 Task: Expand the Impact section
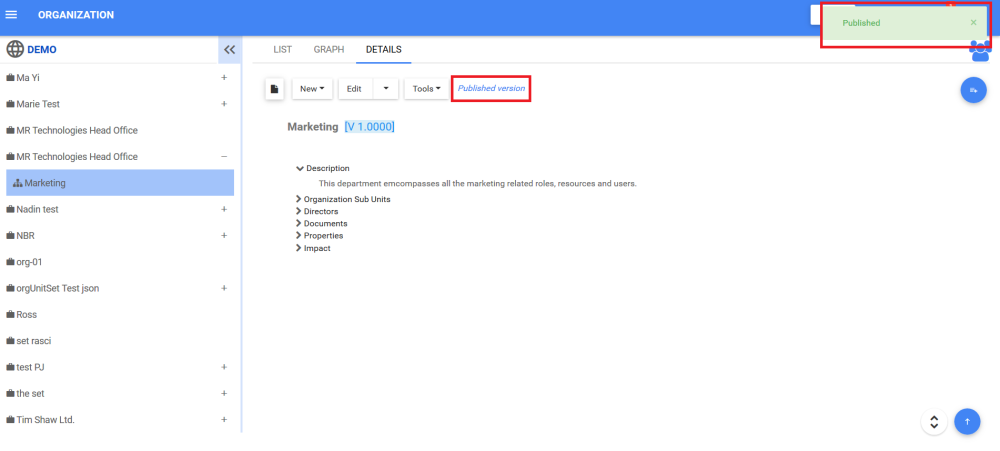[x=298, y=248]
